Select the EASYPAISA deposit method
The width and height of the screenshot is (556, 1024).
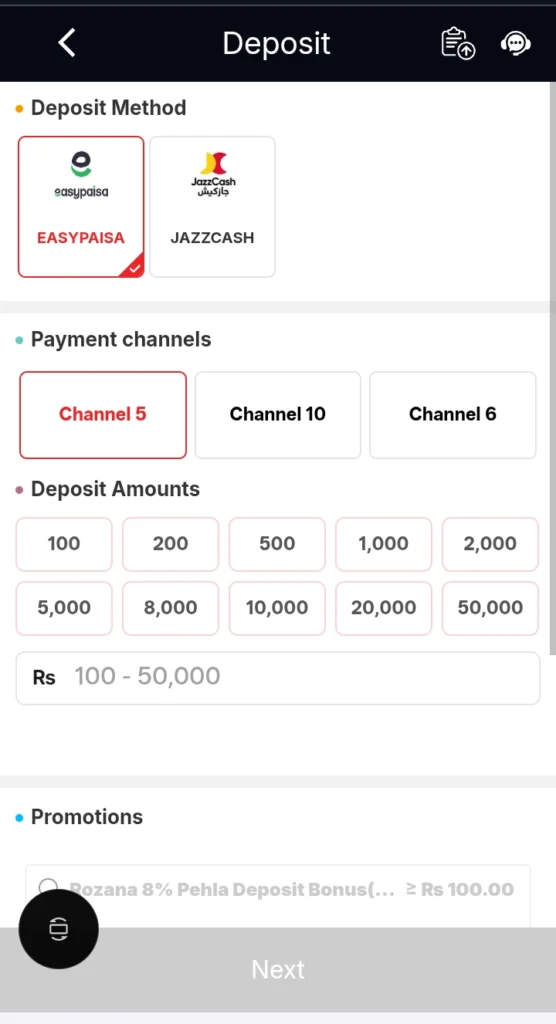pos(81,207)
